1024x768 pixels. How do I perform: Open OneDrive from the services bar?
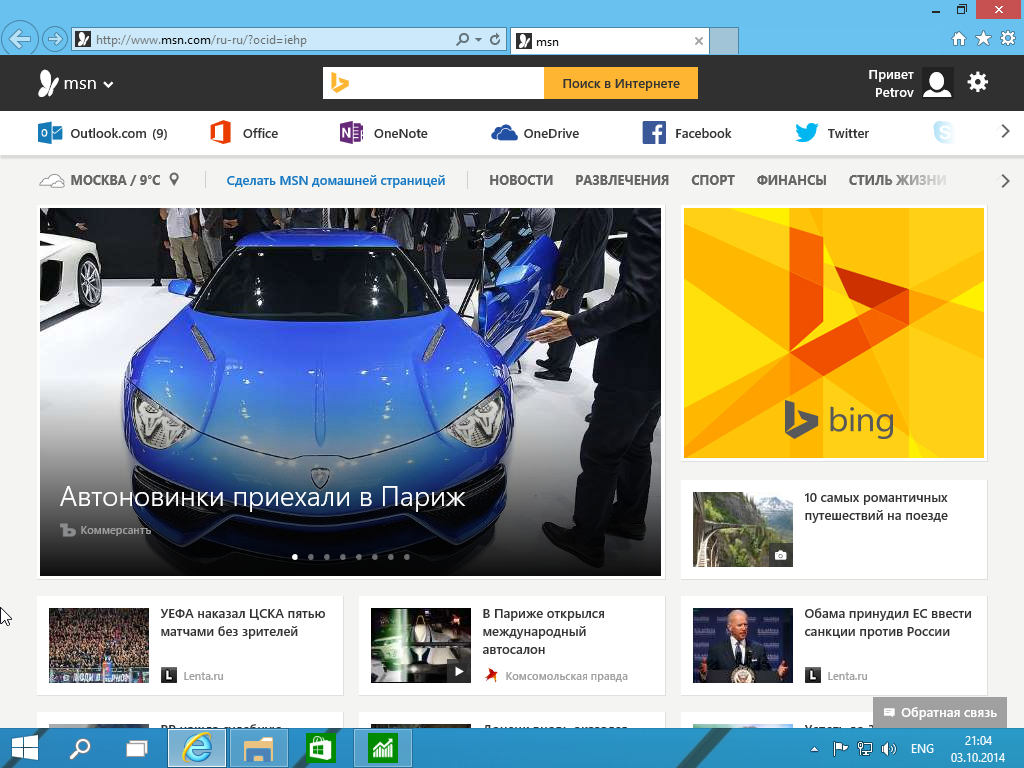504,132
